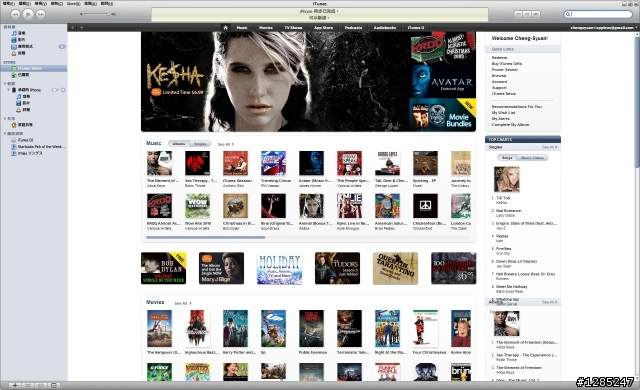Click the last view mode button top right
The height and width of the screenshot is (390, 640).
pos(536,14)
